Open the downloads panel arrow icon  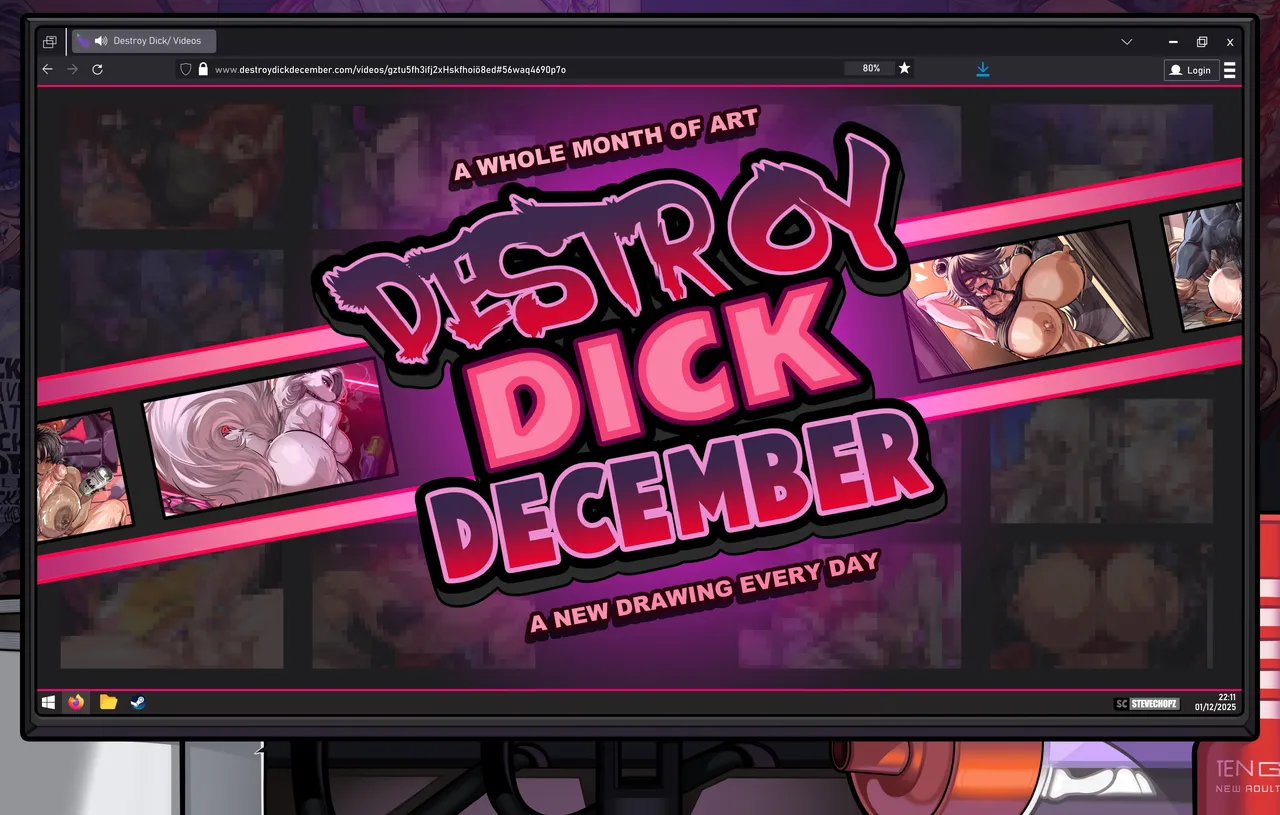(x=983, y=69)
